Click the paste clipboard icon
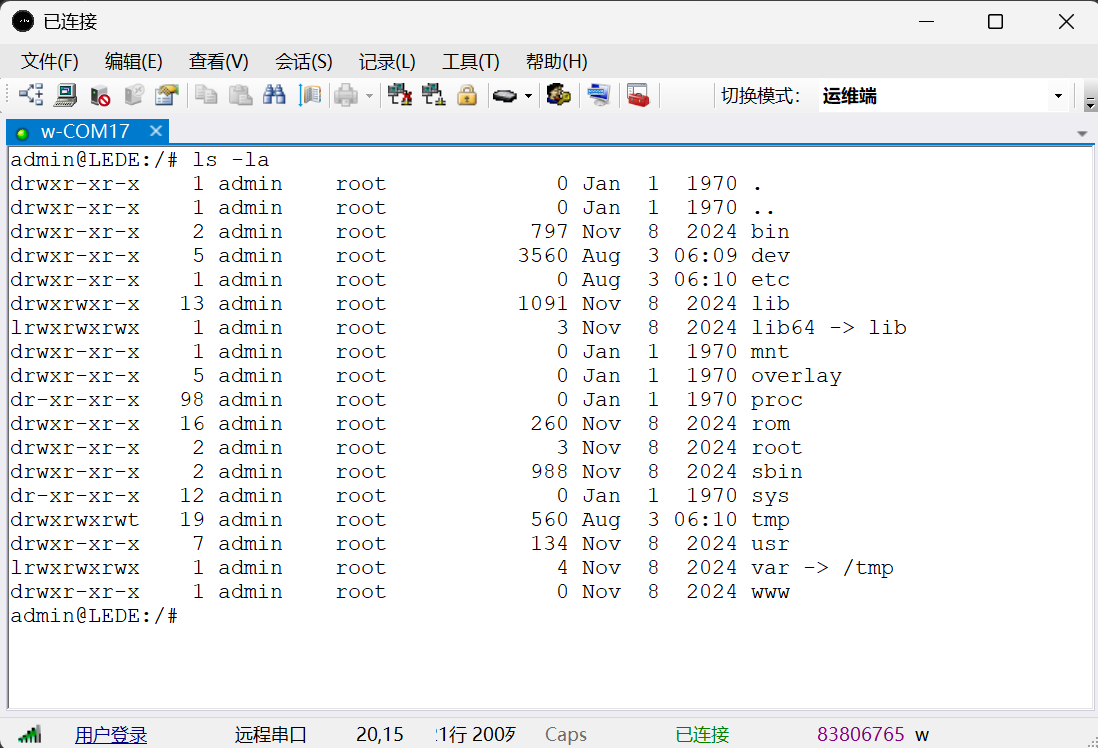Image resolution: width=1098 pixels, height=748 pixels. pos(240,96)
